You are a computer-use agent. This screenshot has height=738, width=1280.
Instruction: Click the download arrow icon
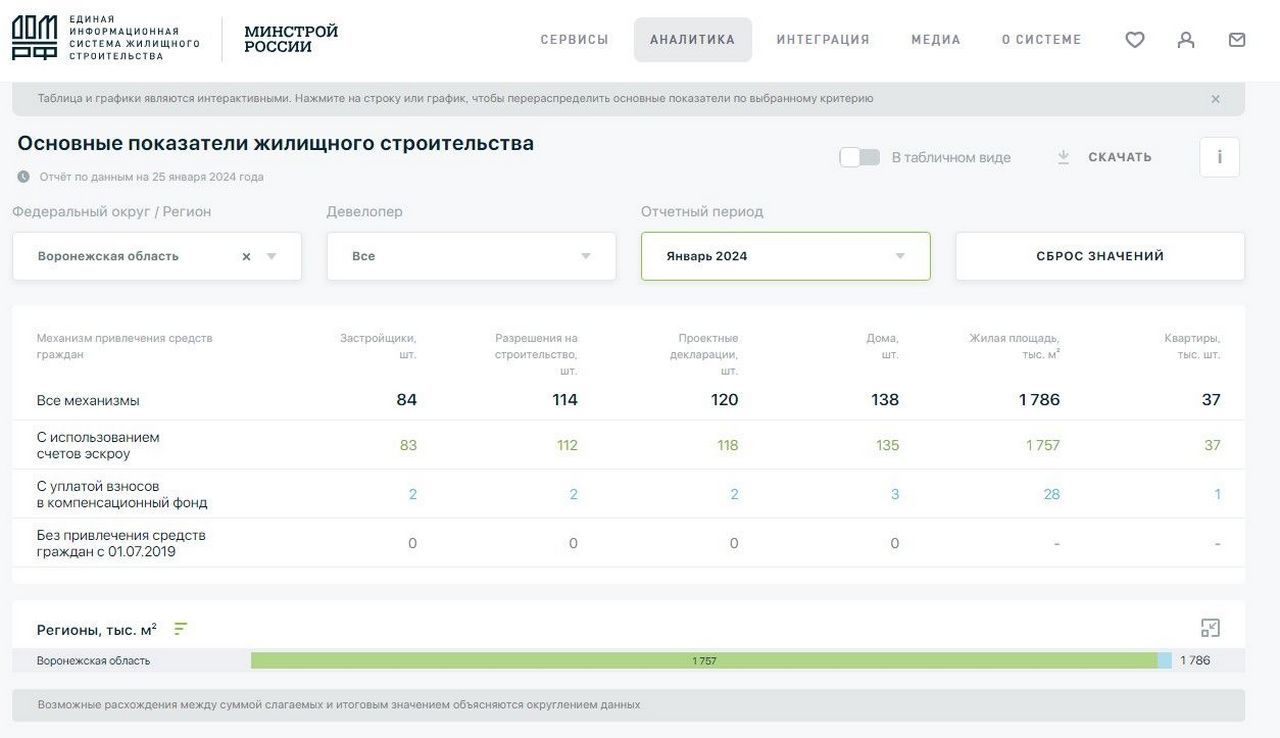click(x=1064, y=157)
